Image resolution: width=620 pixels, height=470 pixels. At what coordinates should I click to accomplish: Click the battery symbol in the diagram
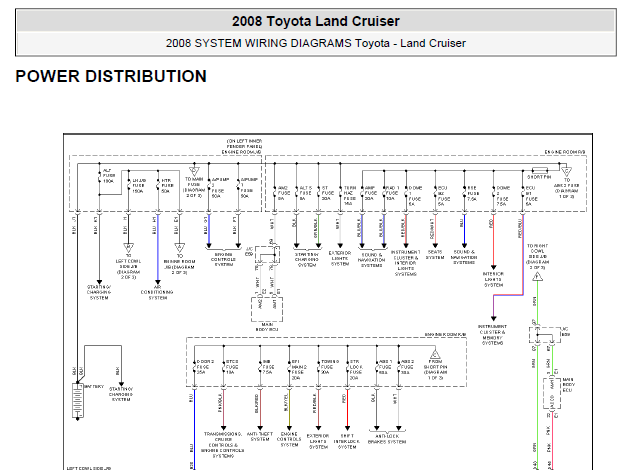coord(78,400)
